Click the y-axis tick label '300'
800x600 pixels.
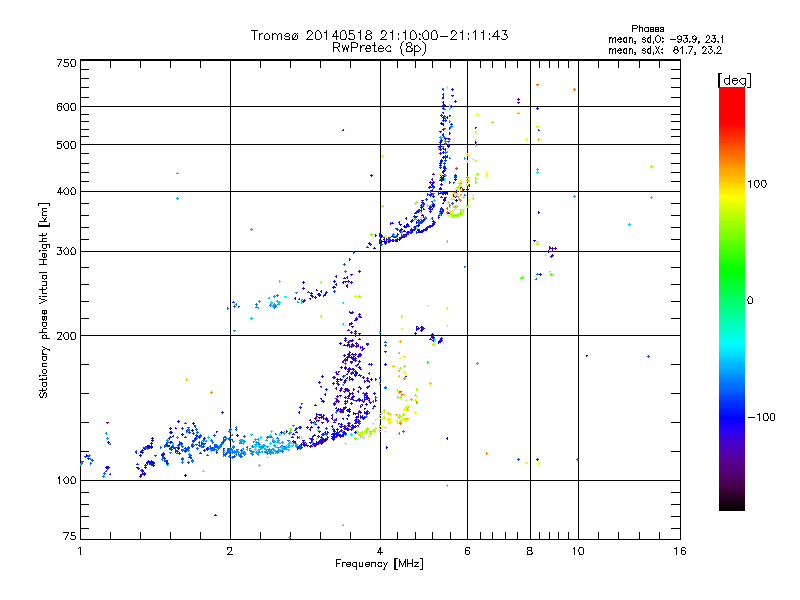coord(66,252)
